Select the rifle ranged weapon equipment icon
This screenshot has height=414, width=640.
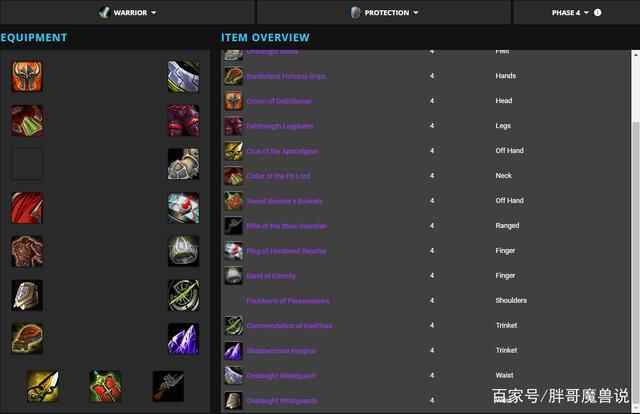pyautogui.click(x=168, y=386)
